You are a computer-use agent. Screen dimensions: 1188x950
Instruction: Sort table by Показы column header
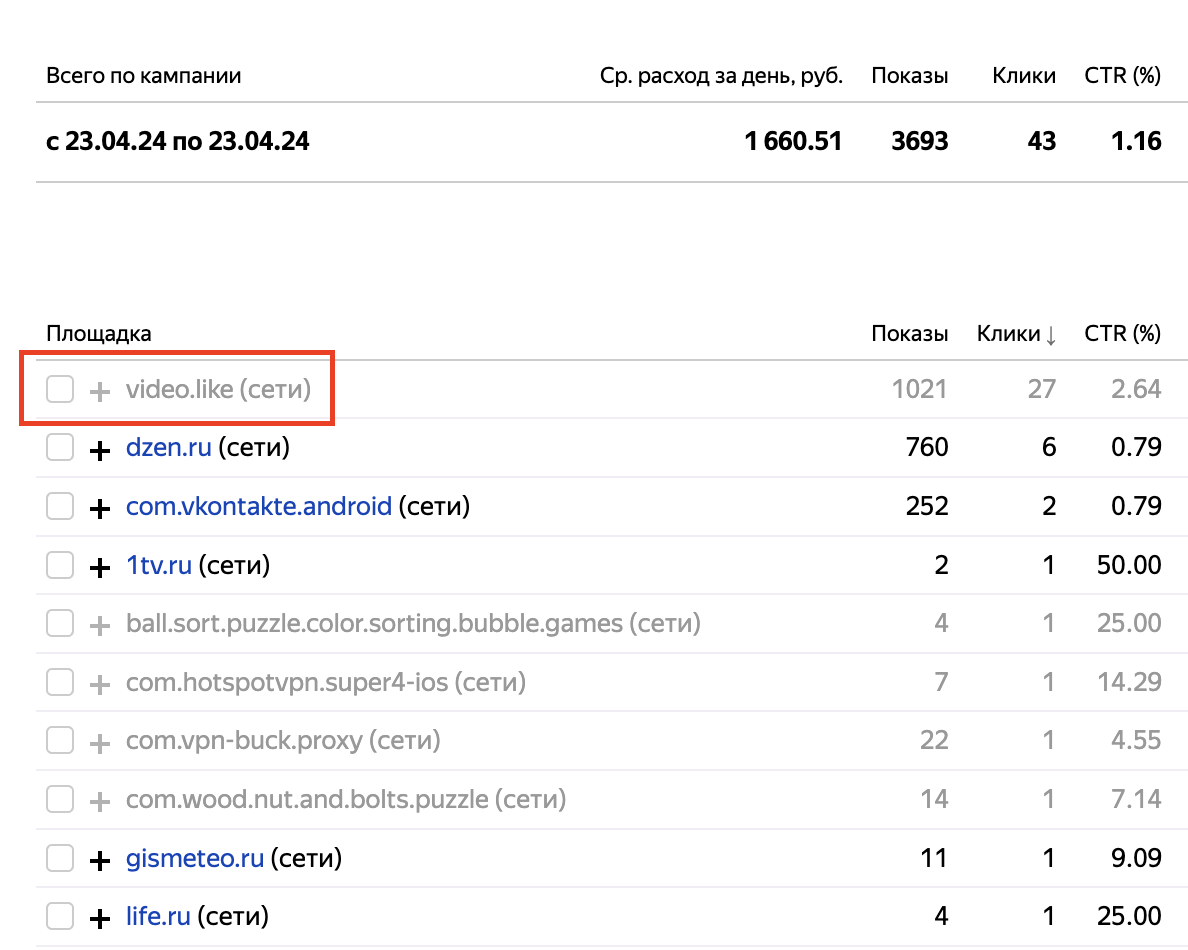click(909, 333)
